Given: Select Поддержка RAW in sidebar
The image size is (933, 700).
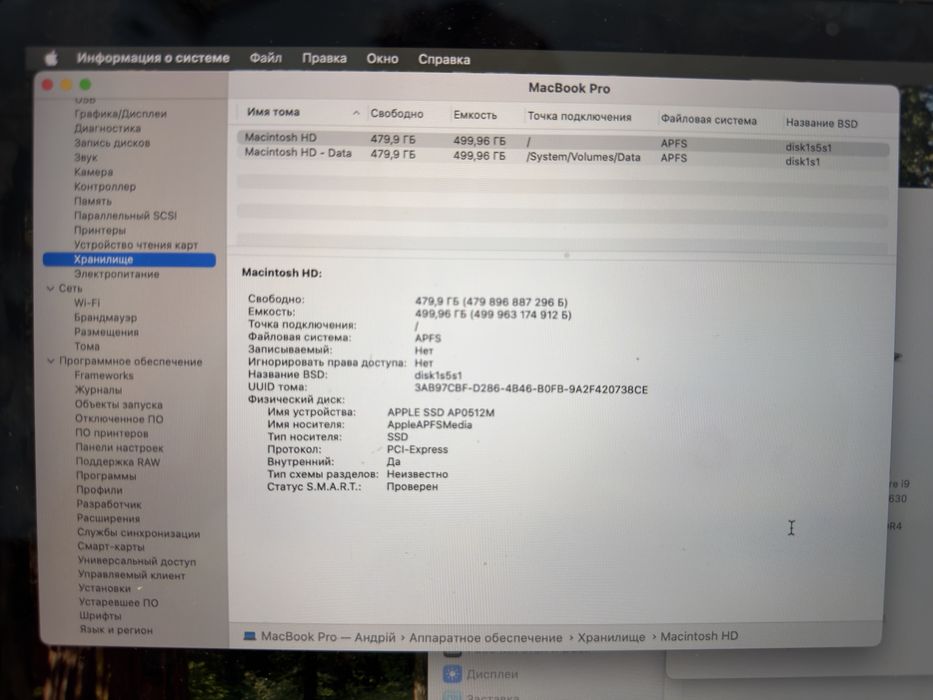Looking at the screenshot, I should coord(118,461).
